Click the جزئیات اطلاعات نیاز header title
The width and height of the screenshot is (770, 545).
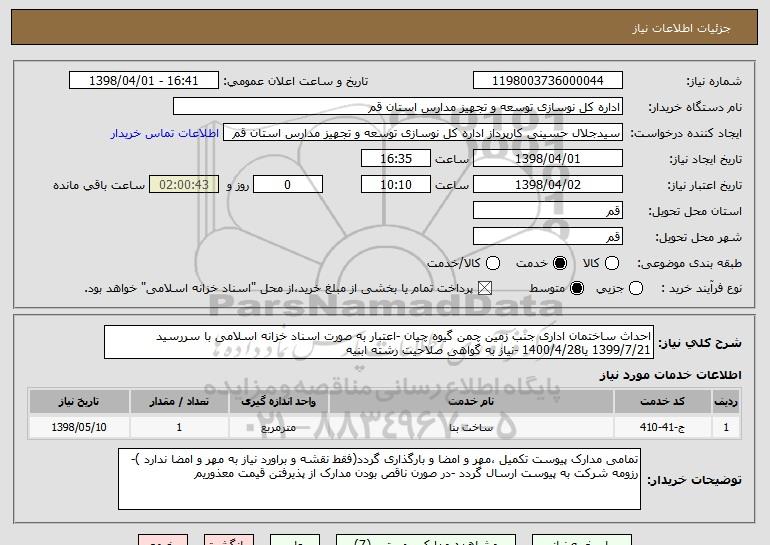click(x=681, y=28)
